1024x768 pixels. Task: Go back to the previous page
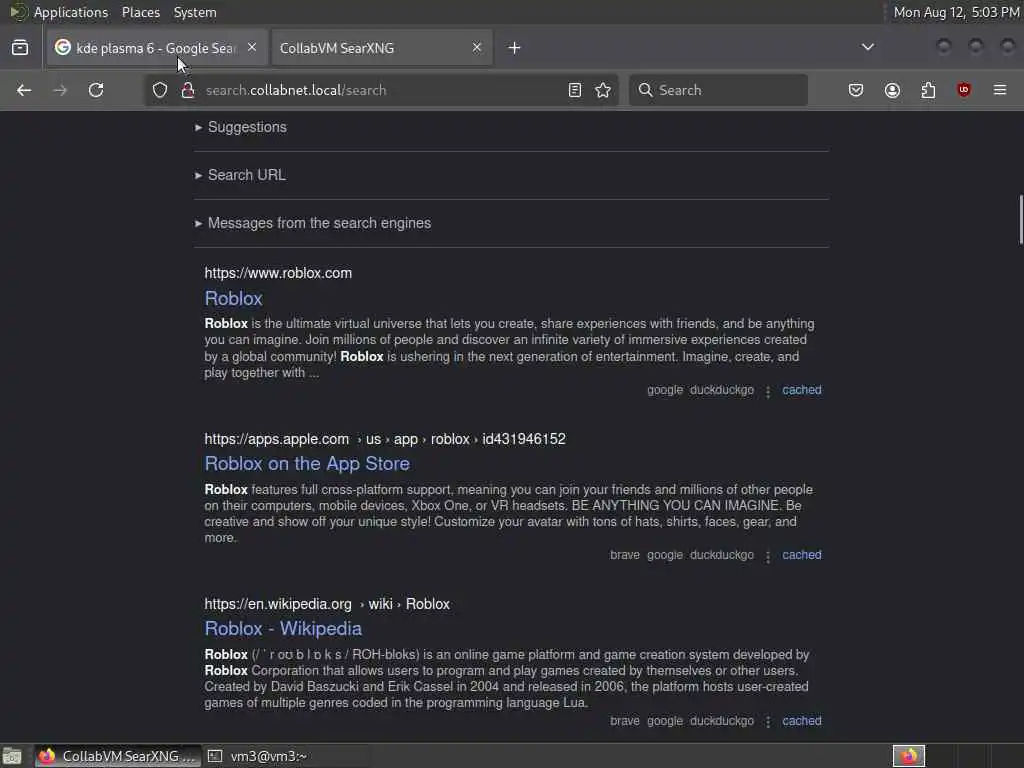point(24,90)
